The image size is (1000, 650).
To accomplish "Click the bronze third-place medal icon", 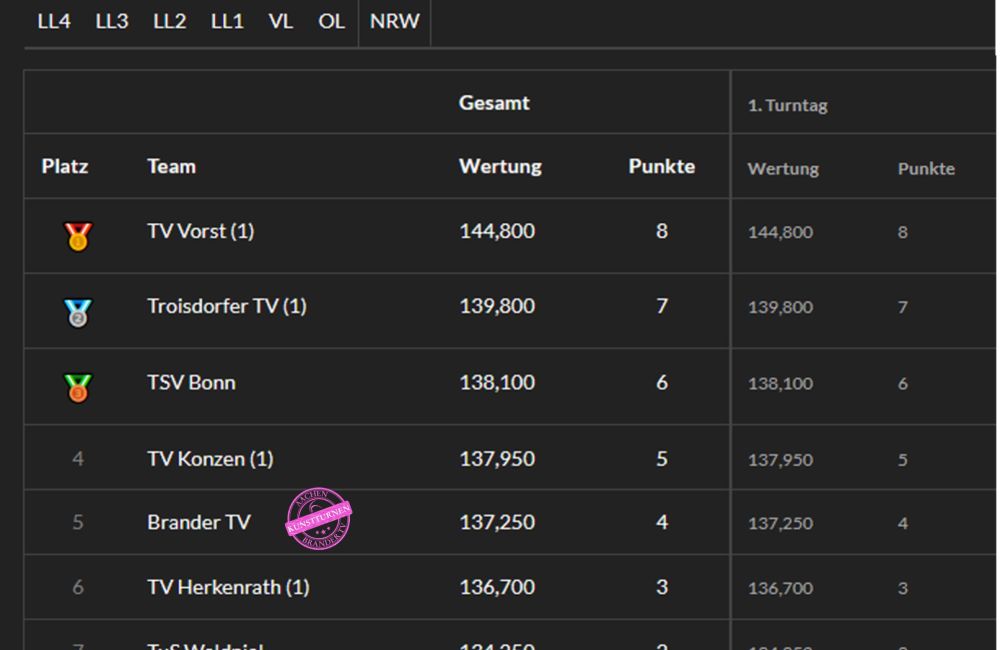I will pyautogui.click(x=77, y=387).
